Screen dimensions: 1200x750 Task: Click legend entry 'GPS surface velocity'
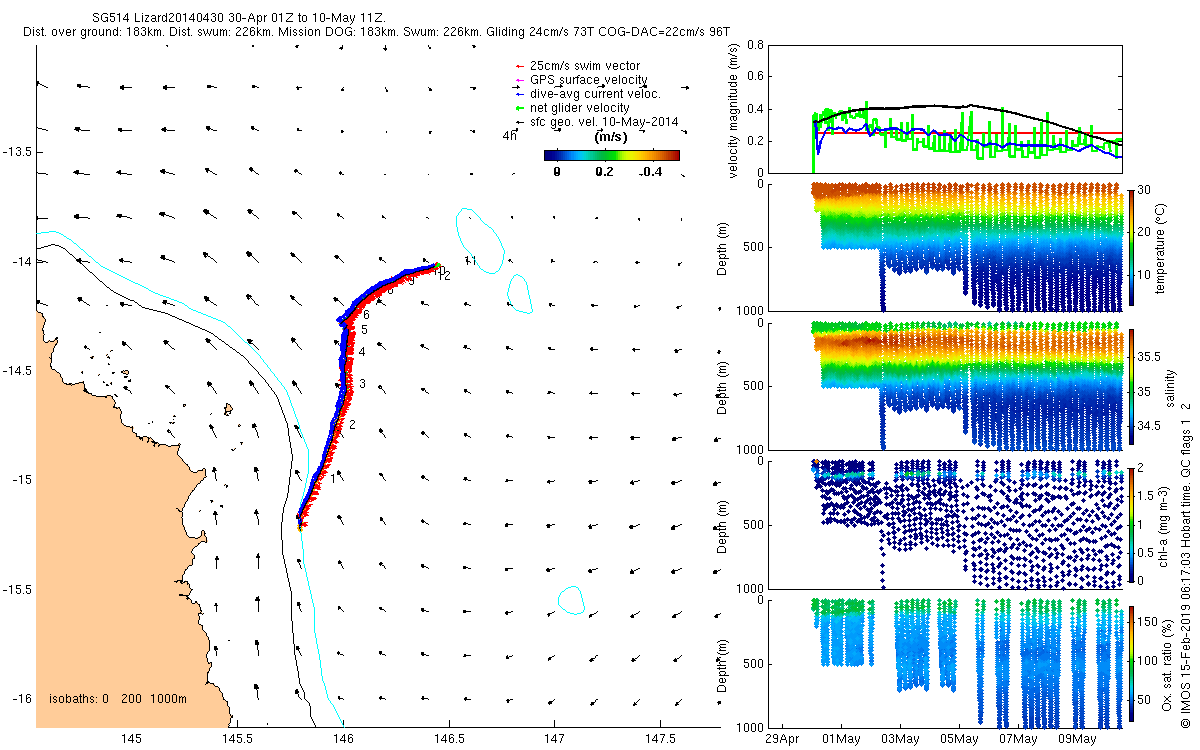pos(589,80)
